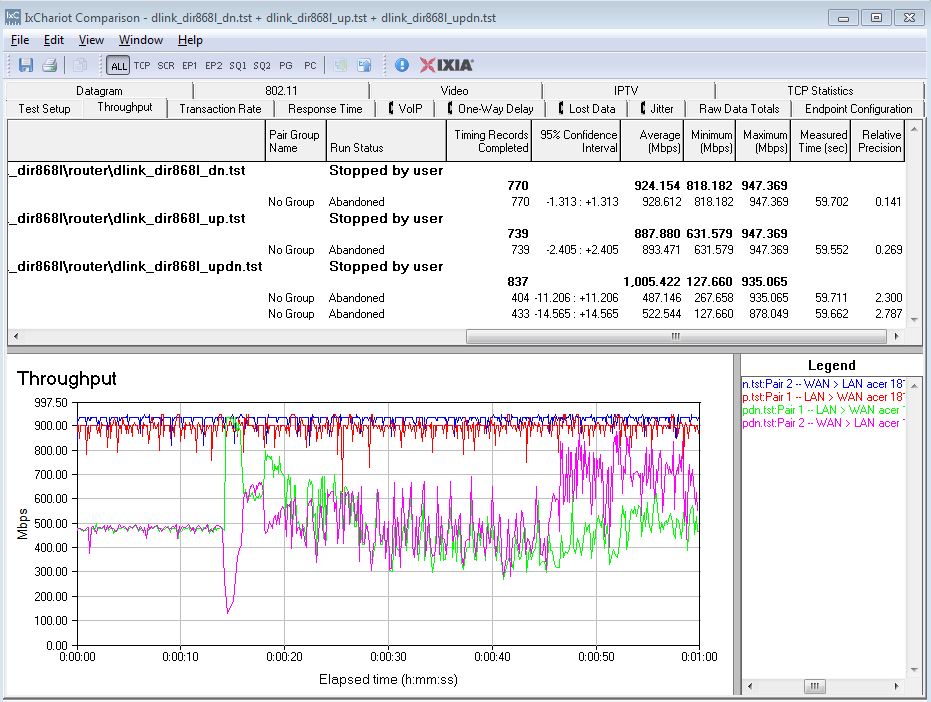Switch to the 802.11 tab
The image size is (931, 702).
pos(281,91)
